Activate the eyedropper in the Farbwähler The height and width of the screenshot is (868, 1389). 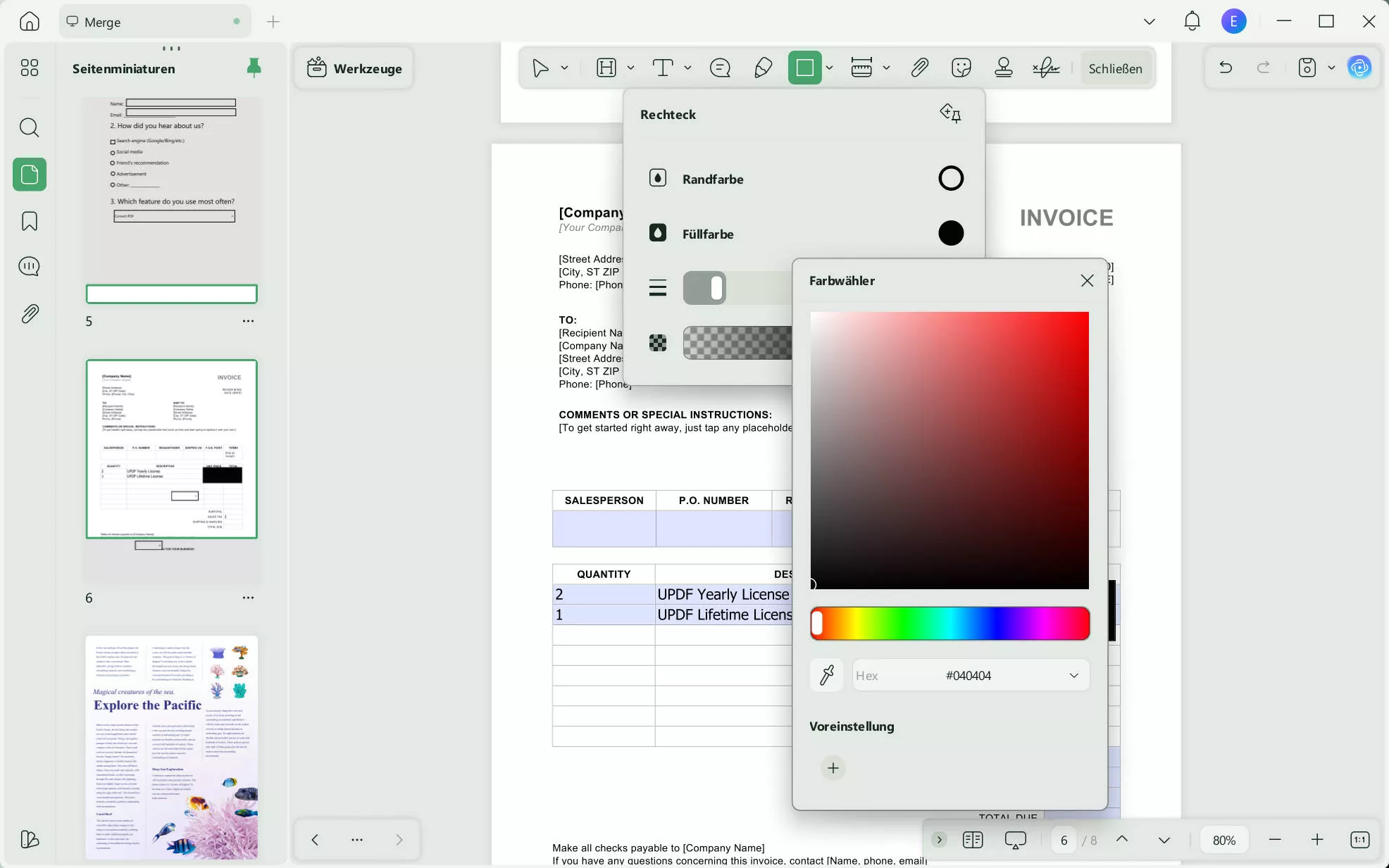[826, 675]
